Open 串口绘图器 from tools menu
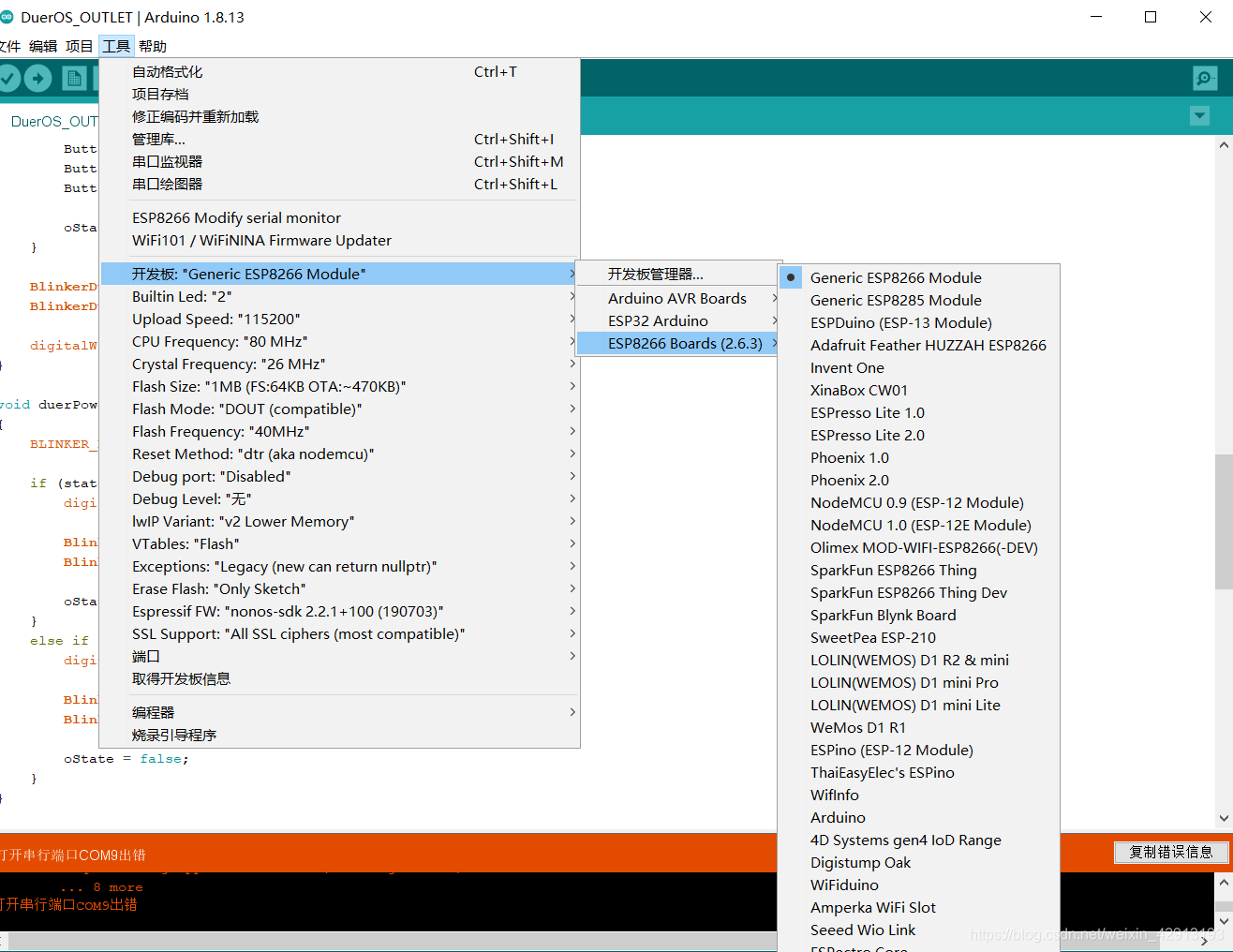Screen dimensions: 1233x952 pyautogui.click(x=339, y=184)
